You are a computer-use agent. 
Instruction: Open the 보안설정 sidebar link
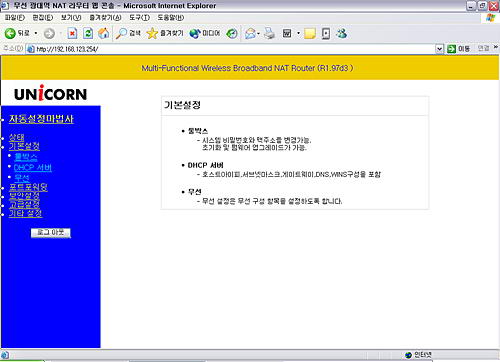click(x=24, y=196)
